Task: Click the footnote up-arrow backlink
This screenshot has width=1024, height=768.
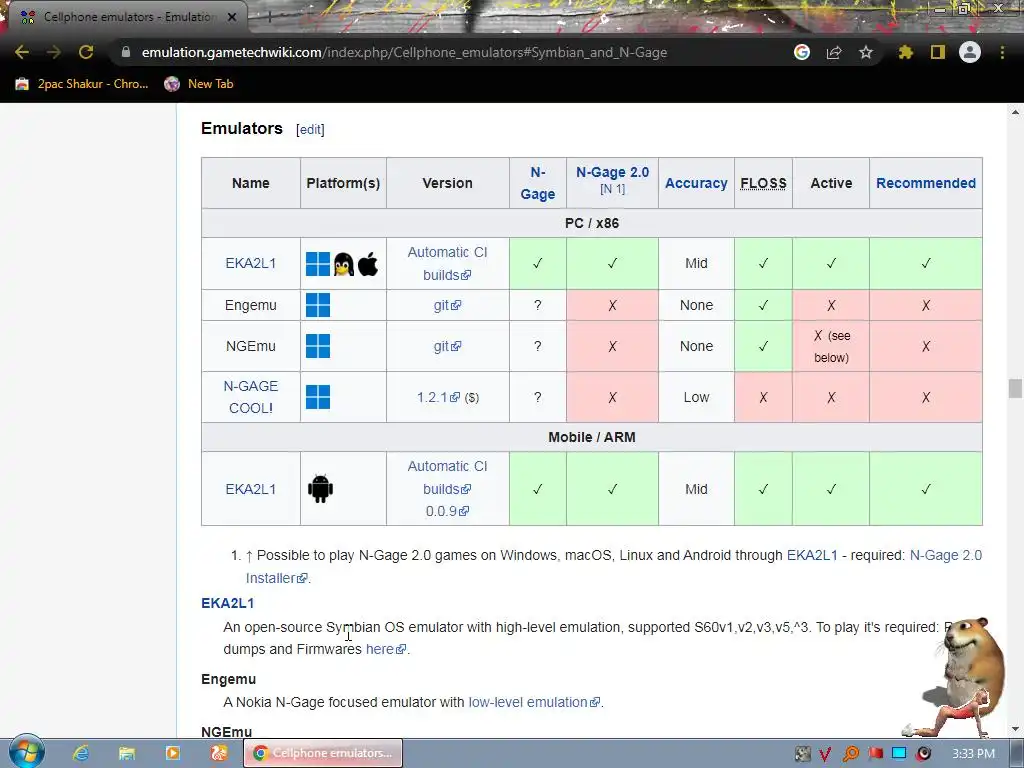Action: (x=249, y=556)
